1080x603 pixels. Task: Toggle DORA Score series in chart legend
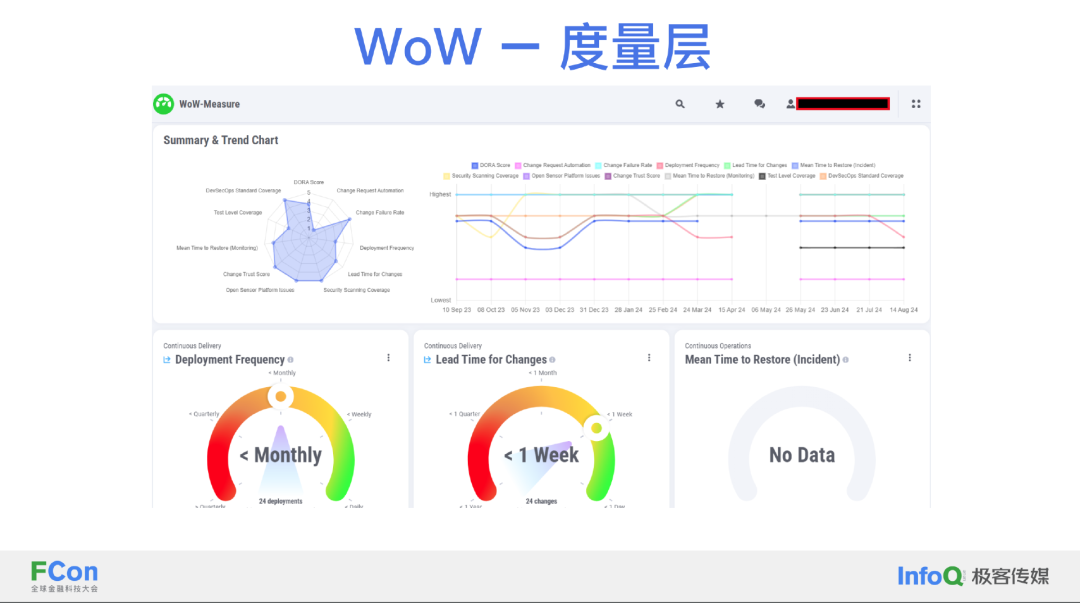pos(491,165)
